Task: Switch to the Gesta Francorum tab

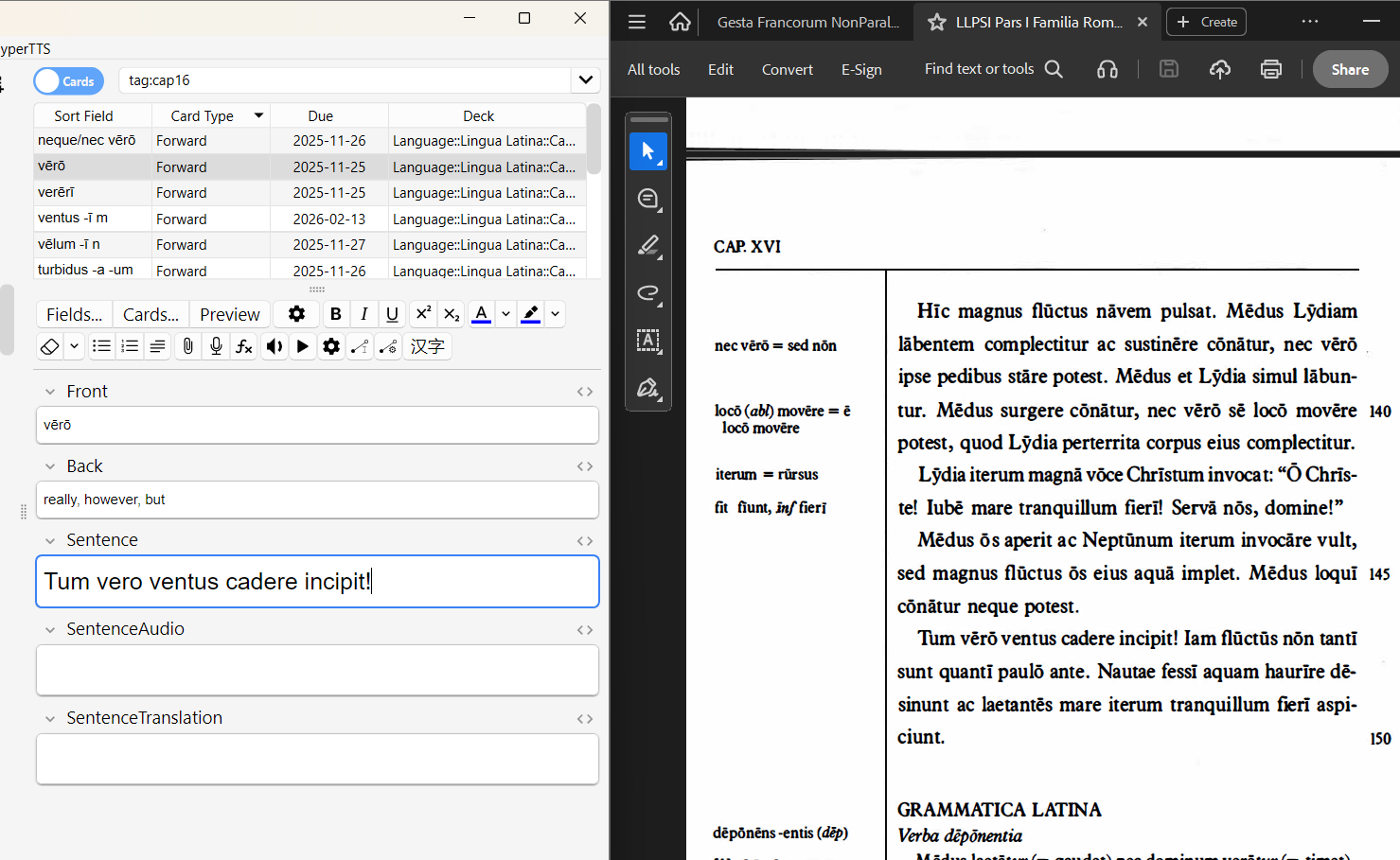Action: pyautogui.click(x=807, y=22)
